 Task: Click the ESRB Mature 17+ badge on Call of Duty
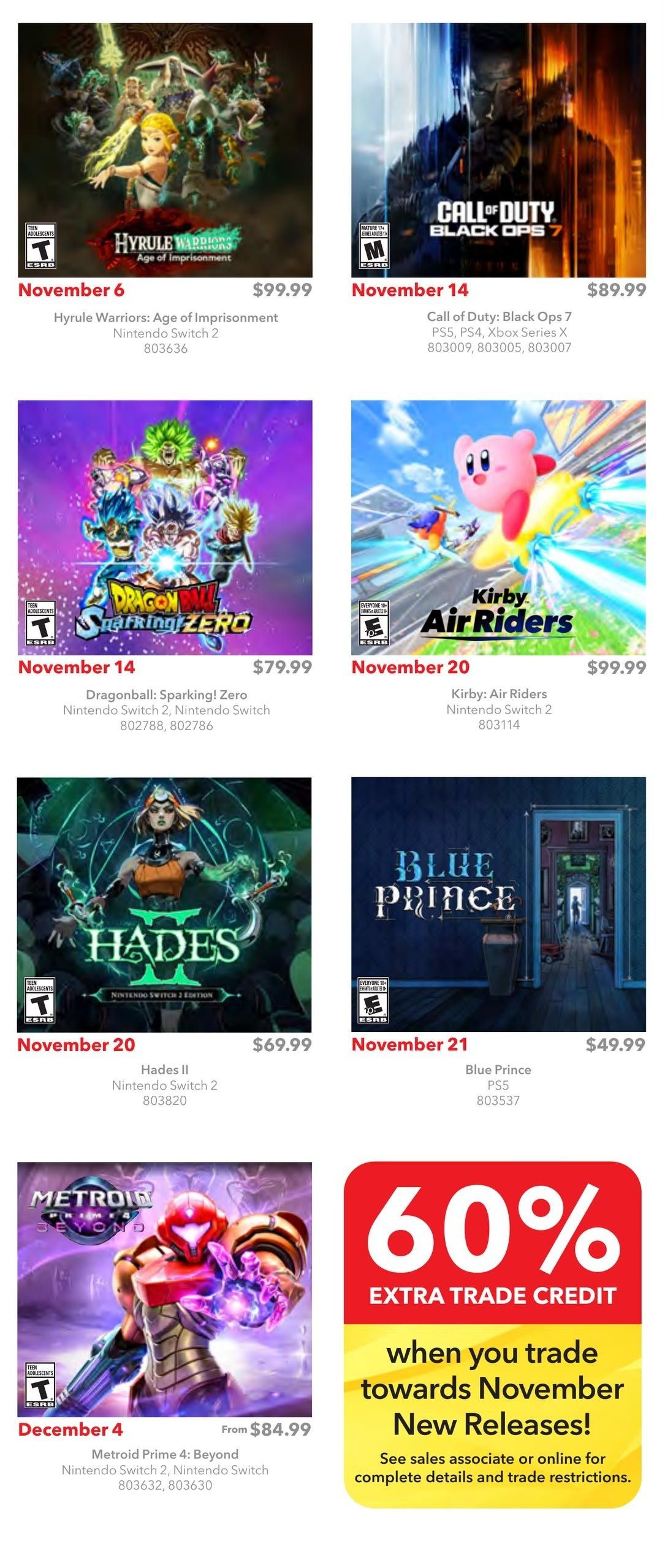374,246
